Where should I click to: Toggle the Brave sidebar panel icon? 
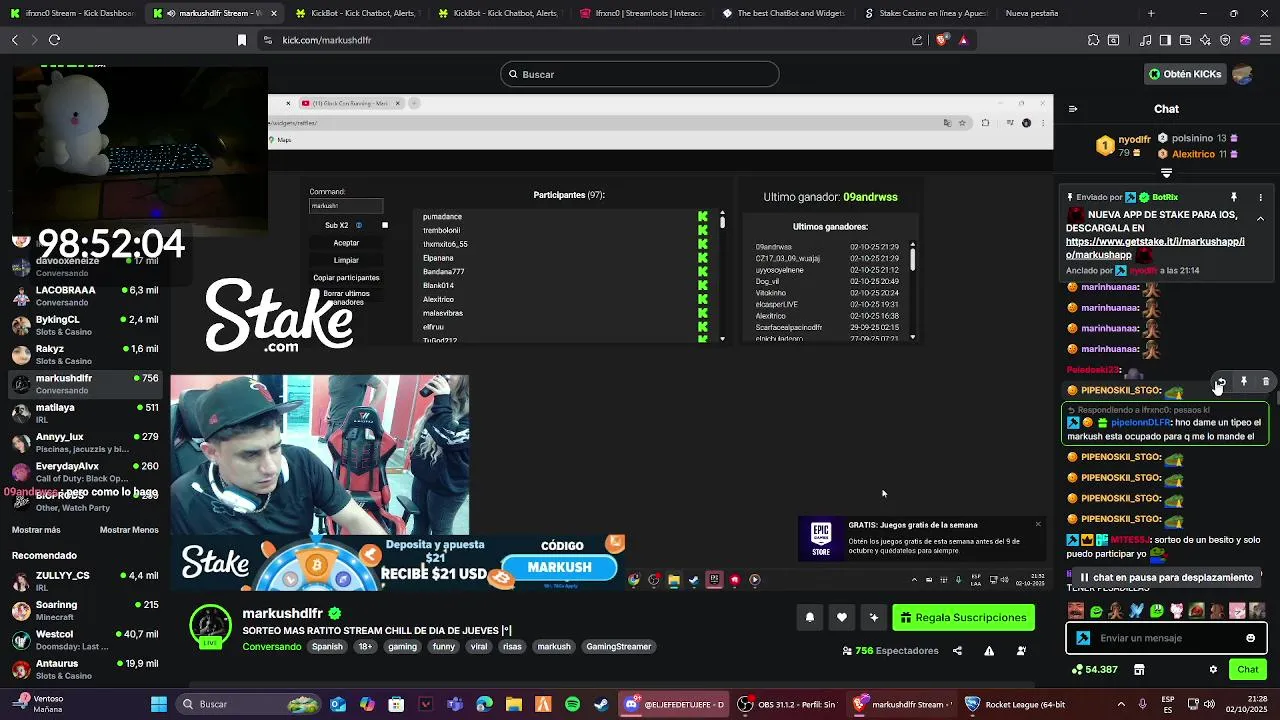pyautogui.click(x=1165, y=40)
